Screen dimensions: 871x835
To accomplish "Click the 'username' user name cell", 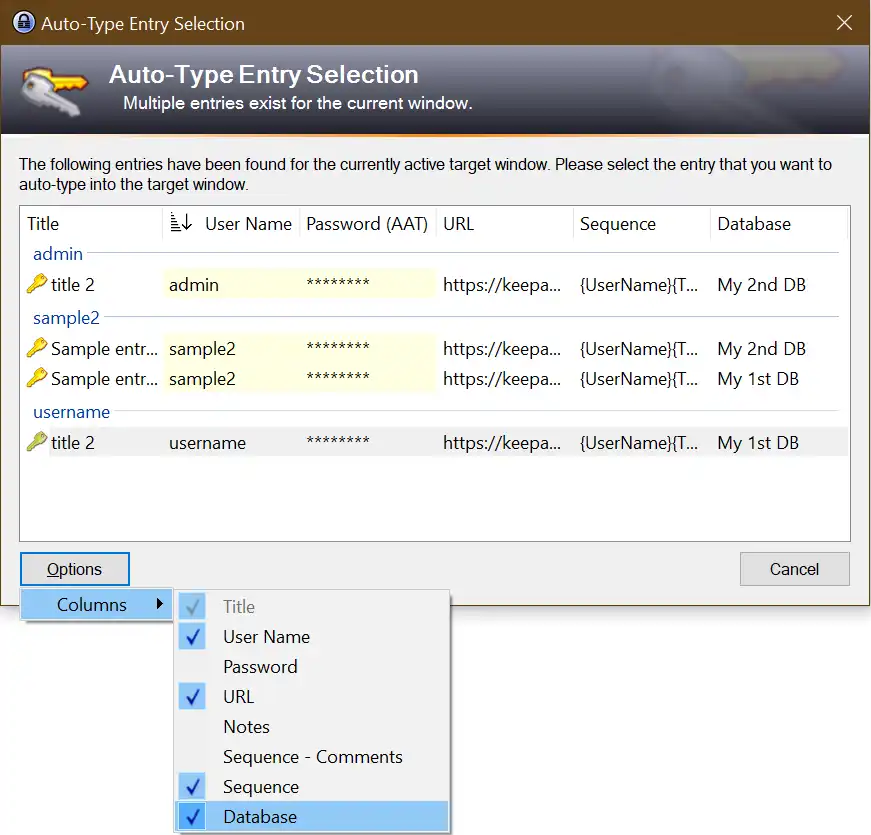I will (x=207, y=443).
